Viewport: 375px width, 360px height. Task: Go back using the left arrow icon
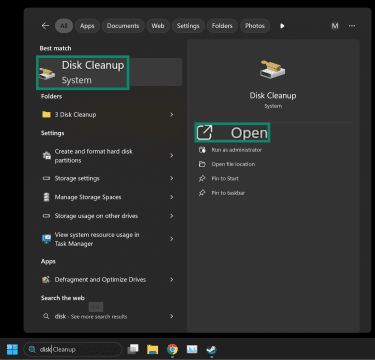tap(45, 26)
